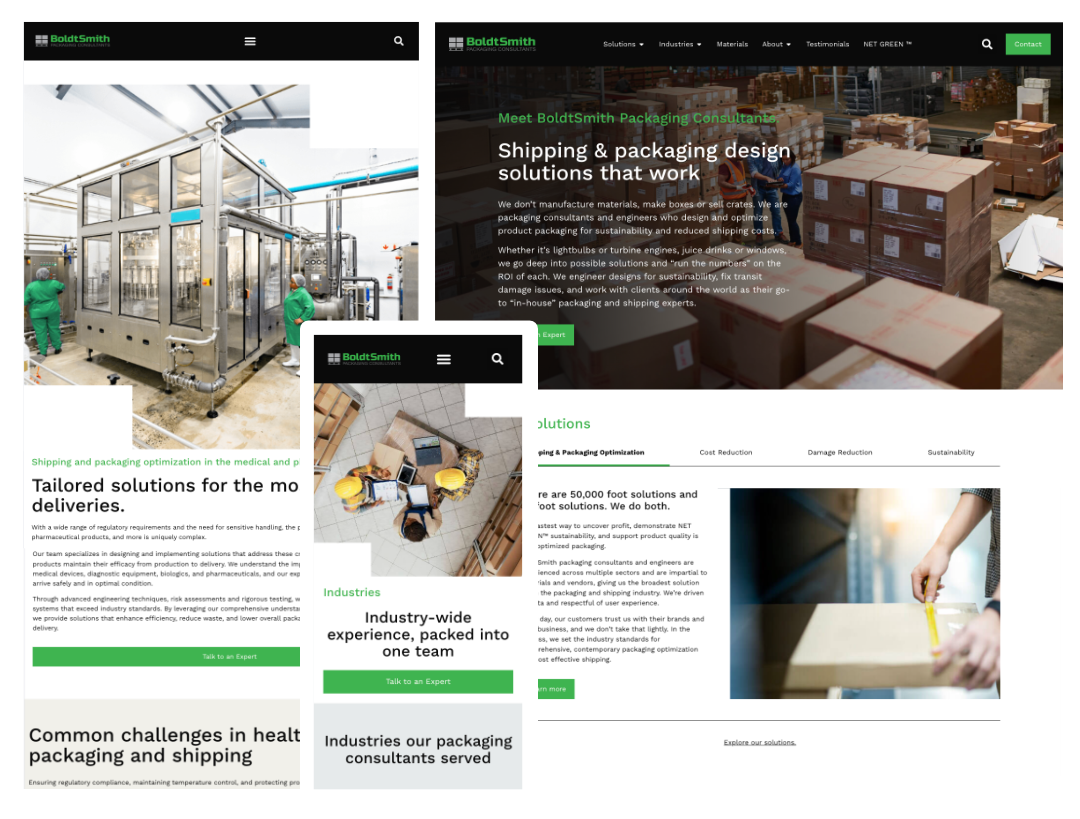Switch to the Damage Reduction tab

[840, 452]
